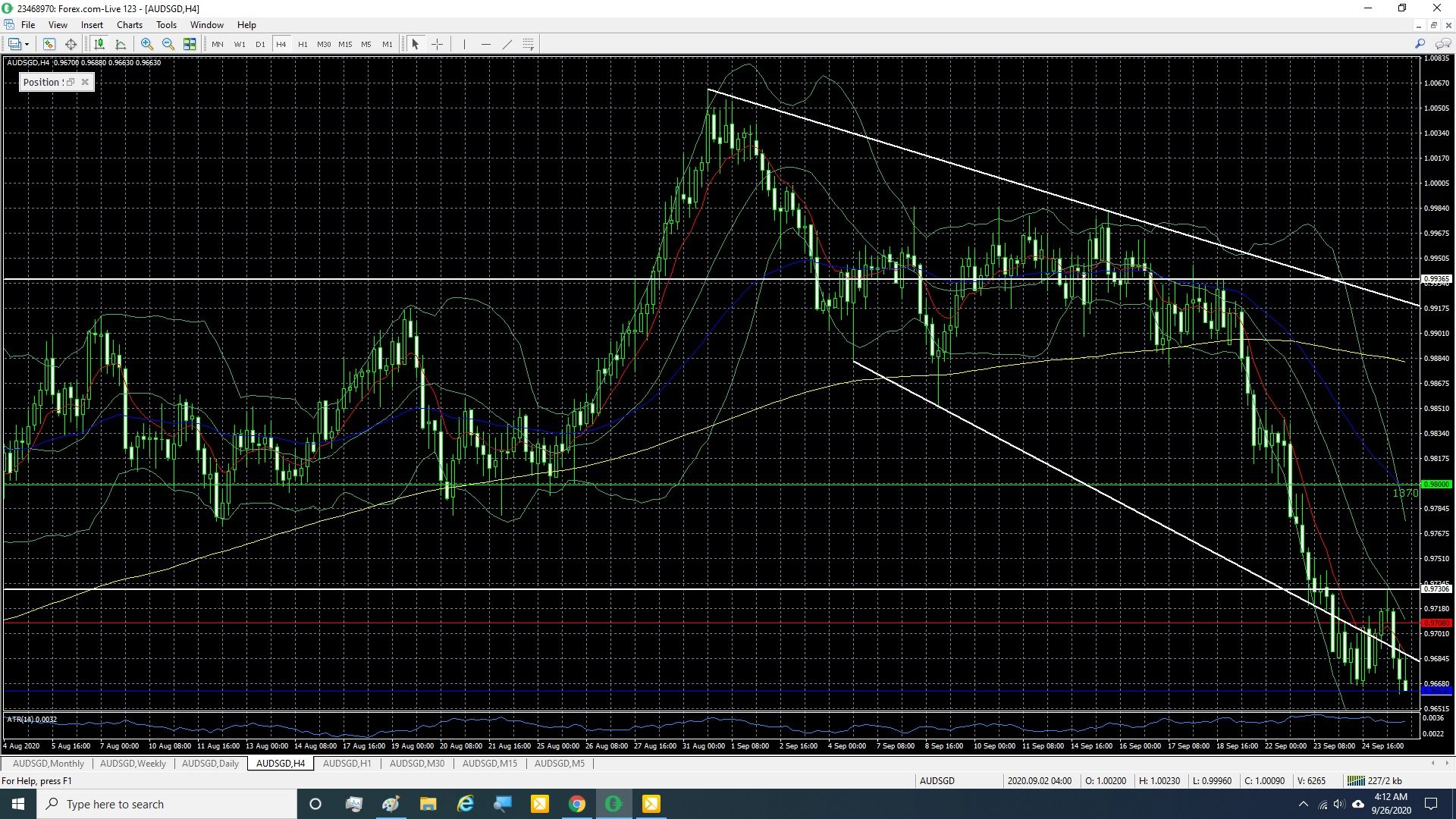Image resolution: width=1456 pixels, height=819 pixels.
Task: Open File Explorer from the taskbar
Action: click(x=428, y=804)
